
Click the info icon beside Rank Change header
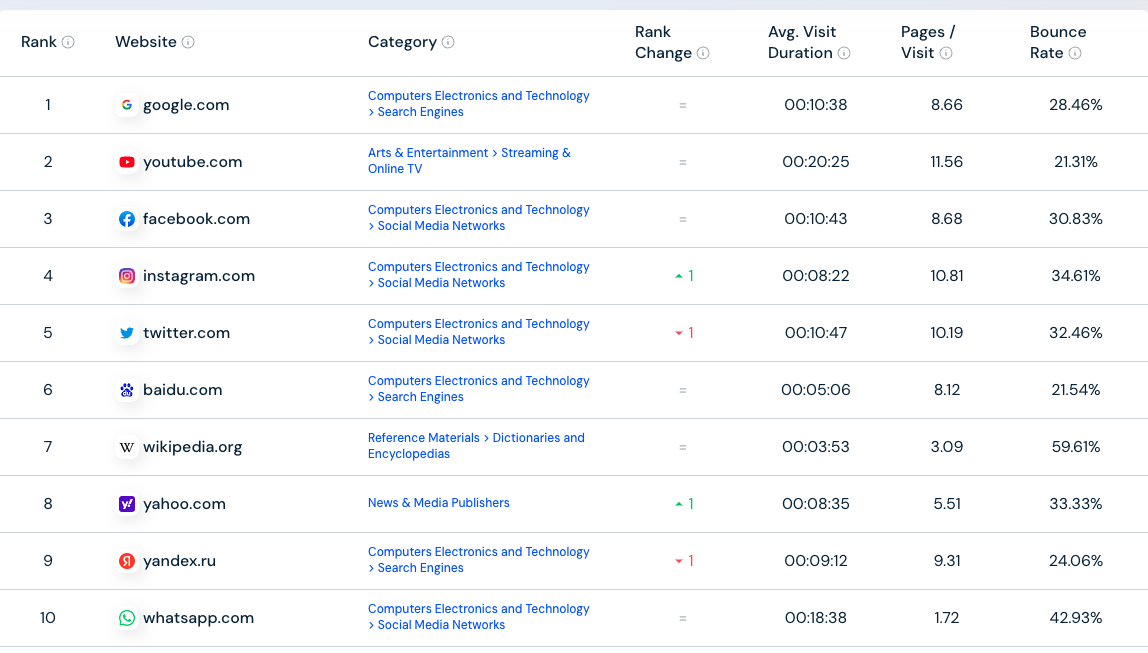click(x=703, y=53)
